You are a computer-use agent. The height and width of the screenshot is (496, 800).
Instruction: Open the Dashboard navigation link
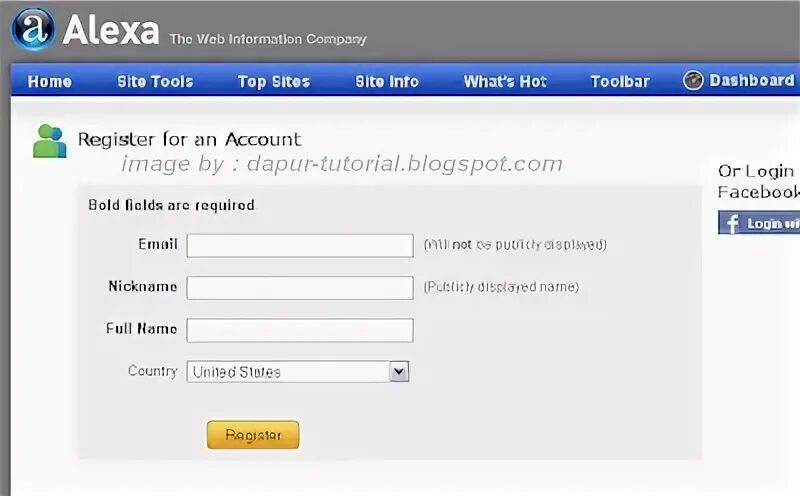pyautogui.click(x=752, y=81)
